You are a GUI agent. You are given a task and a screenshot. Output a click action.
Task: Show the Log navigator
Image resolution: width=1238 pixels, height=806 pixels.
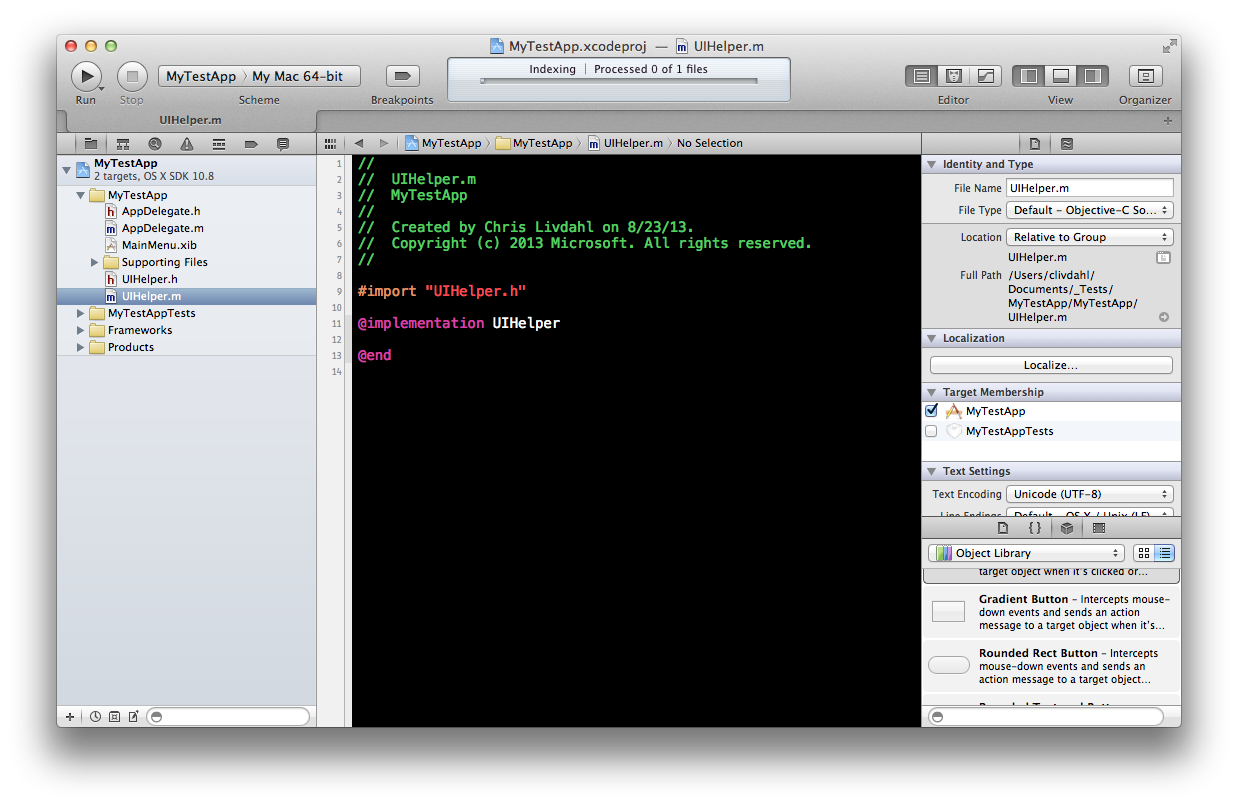click(x=283, y=144)
